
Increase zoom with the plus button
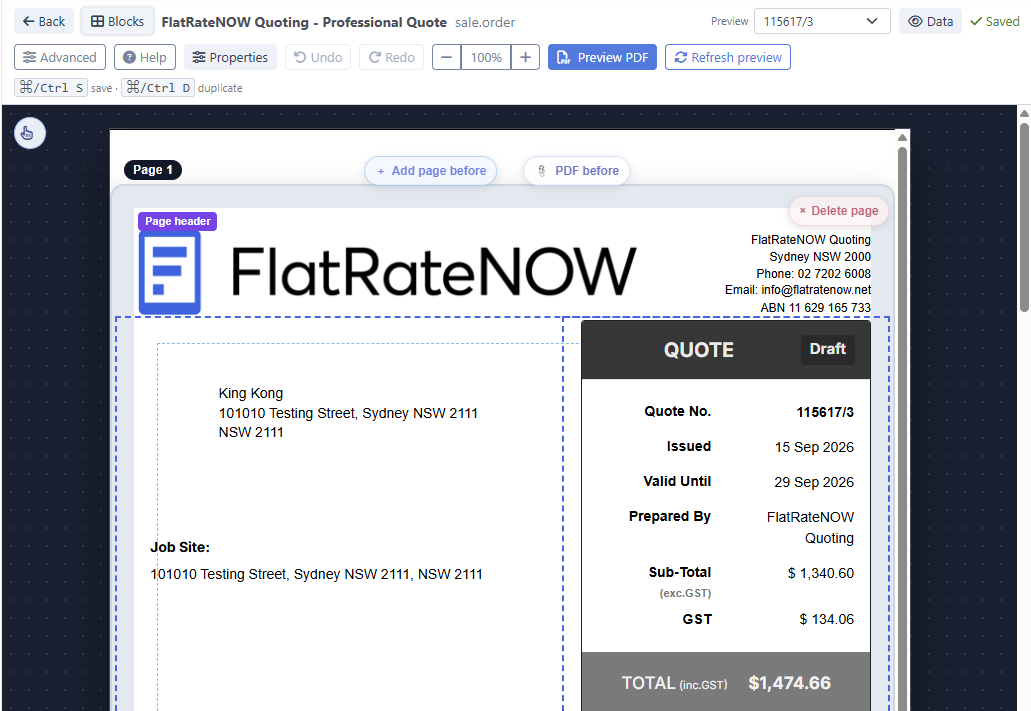click(525, 57)
